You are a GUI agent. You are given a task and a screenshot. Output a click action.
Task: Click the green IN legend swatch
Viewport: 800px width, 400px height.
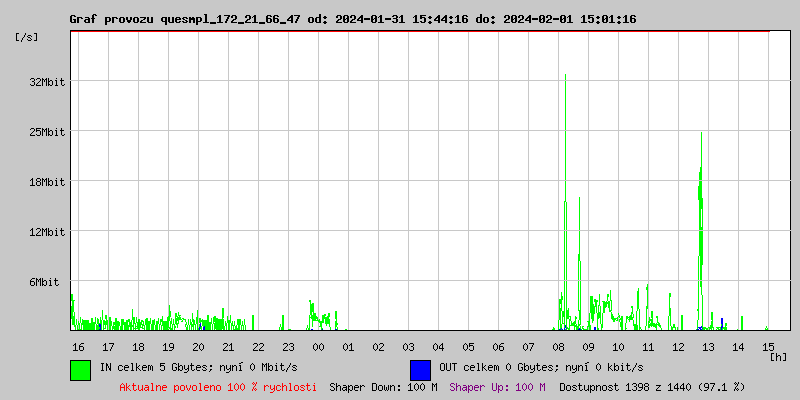click(80, 369)
